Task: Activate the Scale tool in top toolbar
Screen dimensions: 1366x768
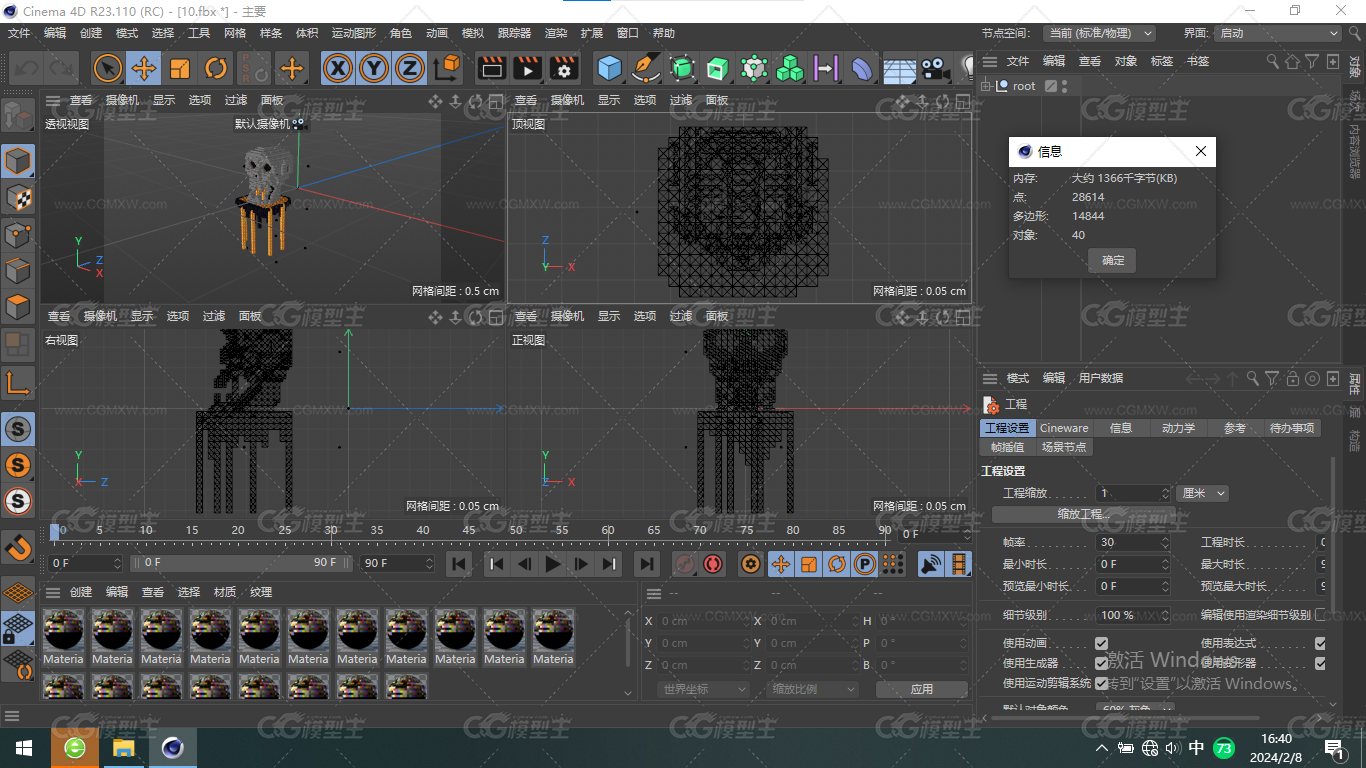Action: [180, 68]
